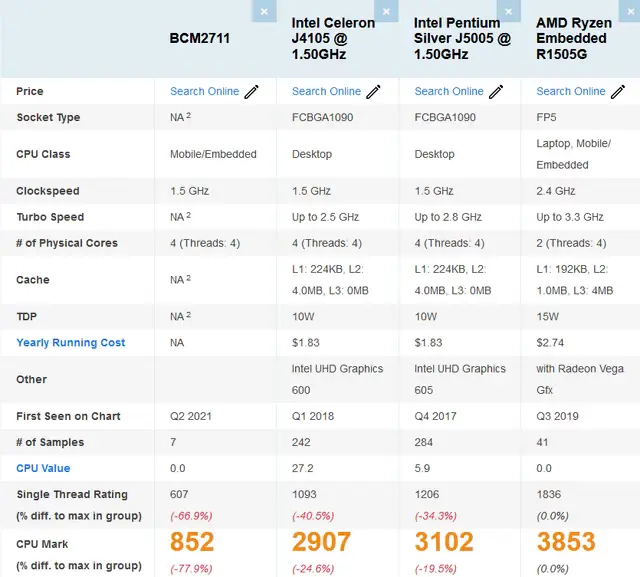Click the Intel Pentium Silver J5005 heading
Image resolution: width=640 pixels, height=577 pixels.
(x=462, y=38)
